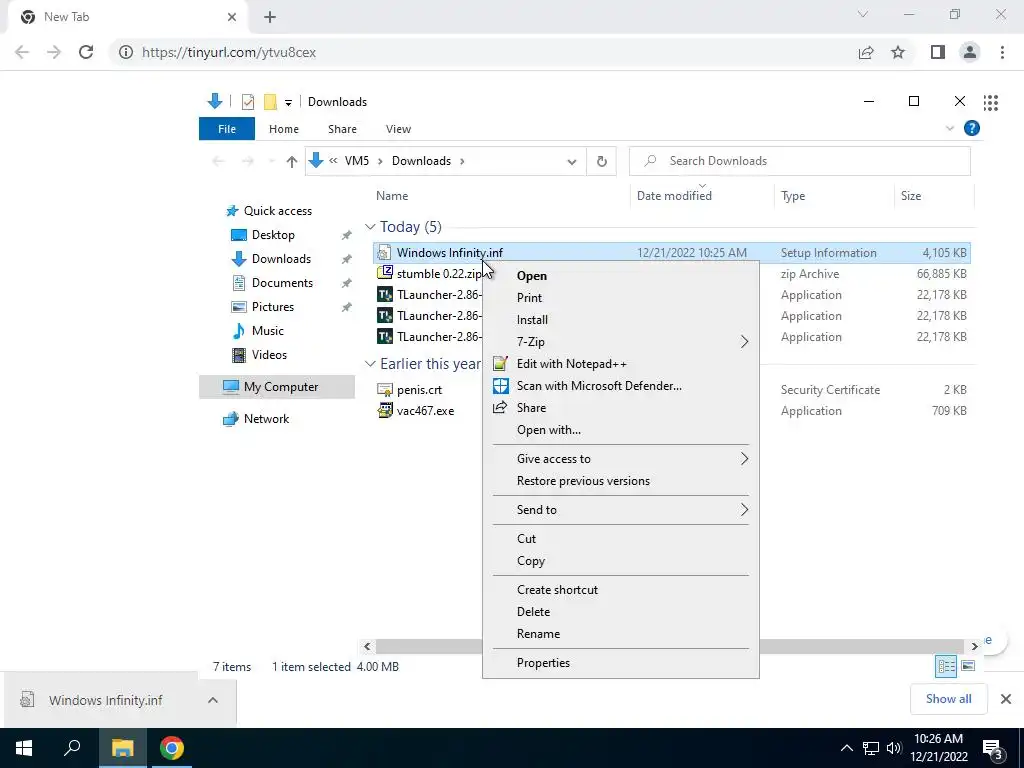This screenshot has height=768, width=1024.
Task: Switch to large icons view layout icon
Action: (968, 666)
